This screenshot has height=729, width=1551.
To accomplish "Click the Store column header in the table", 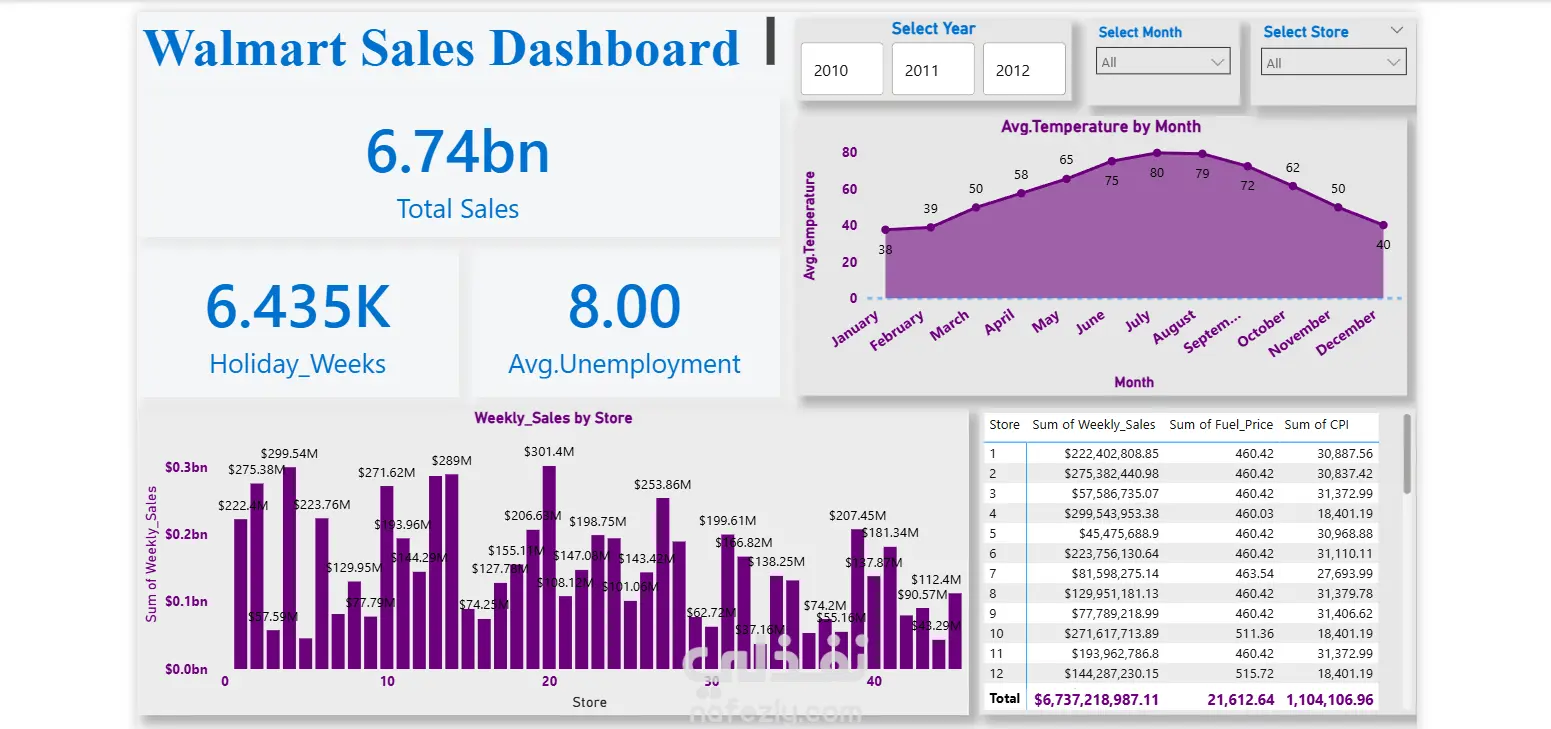I will [x=1004, y=425].
